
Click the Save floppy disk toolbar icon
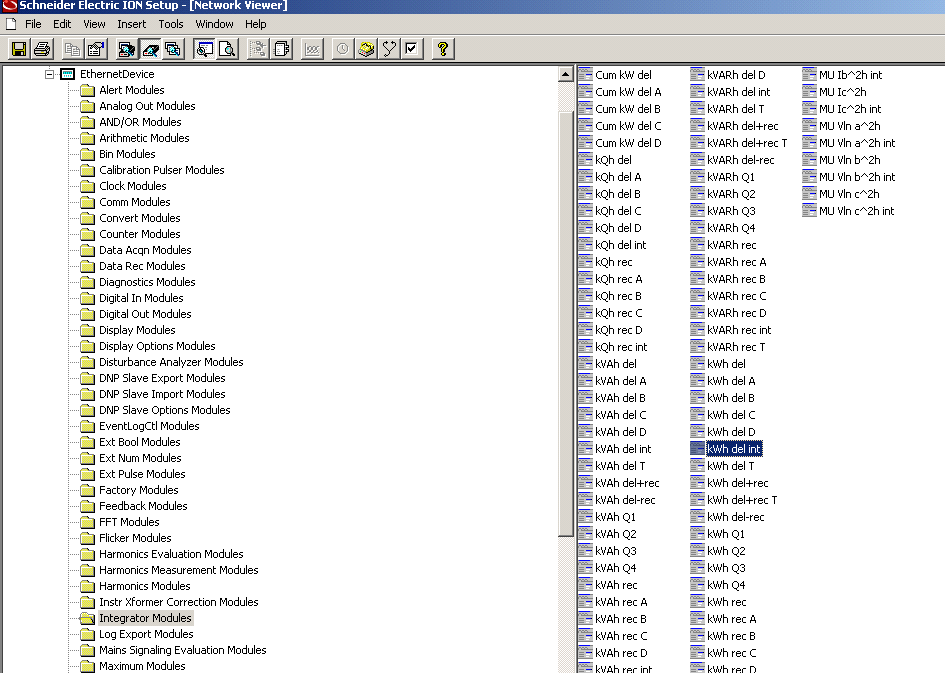19,49
